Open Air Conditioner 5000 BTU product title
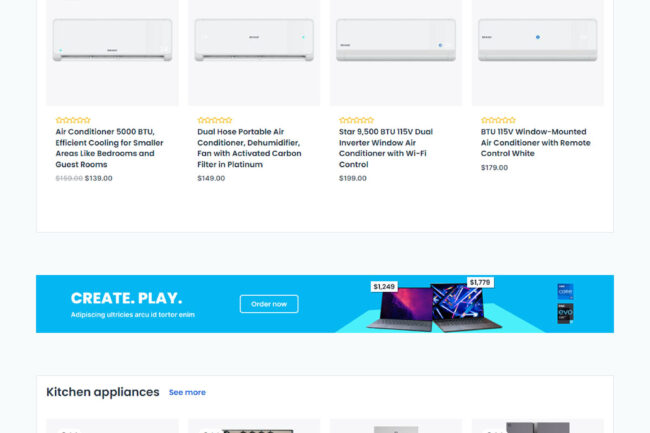 [x=109, y=148]
